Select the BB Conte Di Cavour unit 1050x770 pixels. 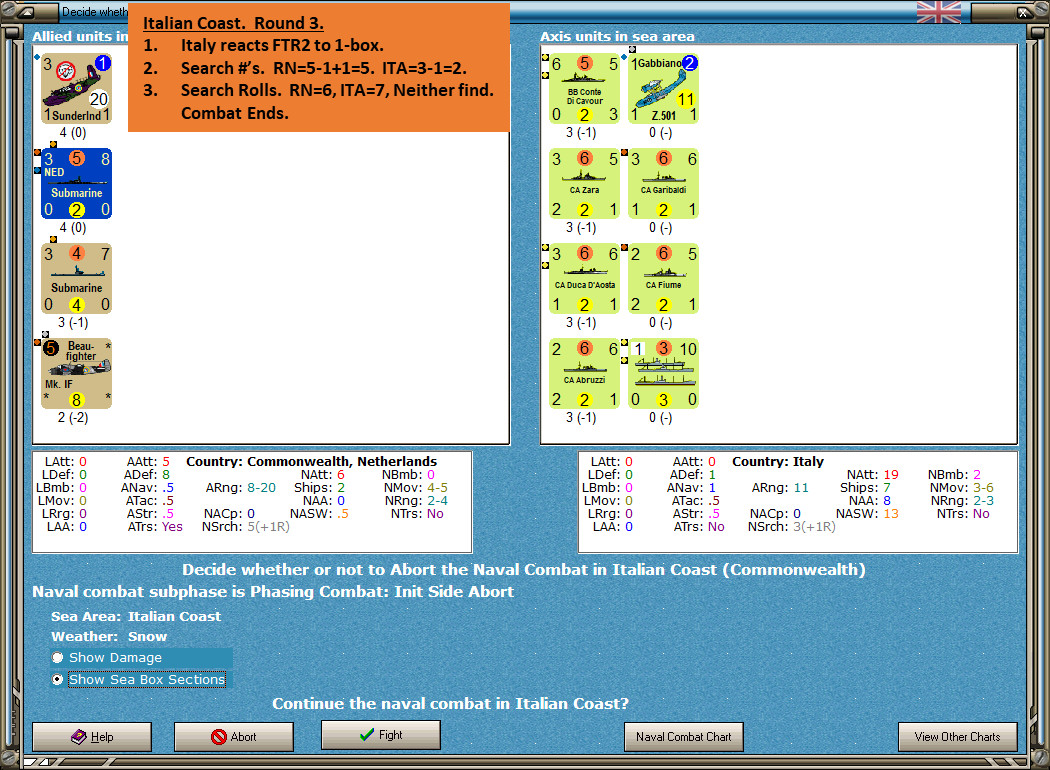585,88
